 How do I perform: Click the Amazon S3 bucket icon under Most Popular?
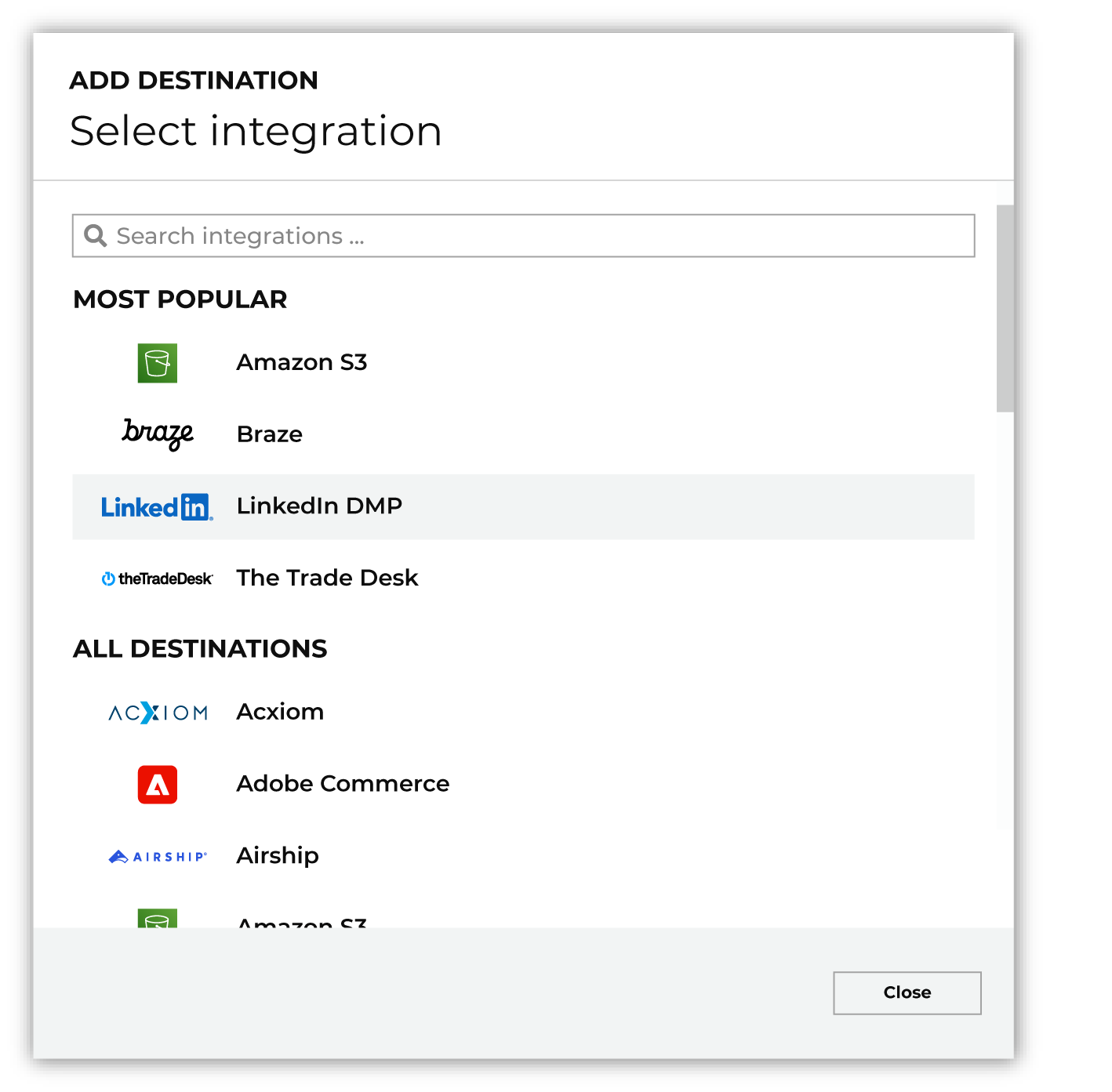point(157,363)
